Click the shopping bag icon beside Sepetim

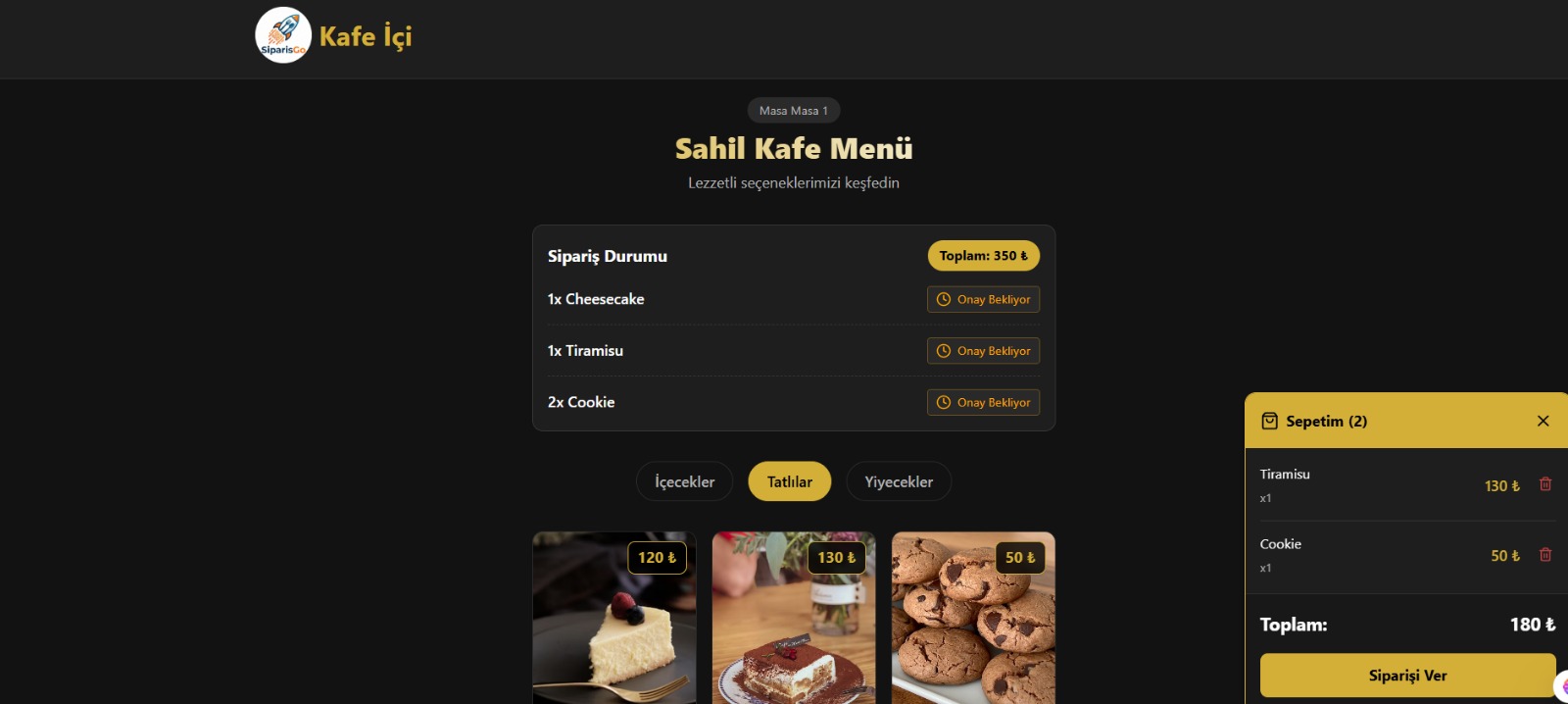(1269, 421)
